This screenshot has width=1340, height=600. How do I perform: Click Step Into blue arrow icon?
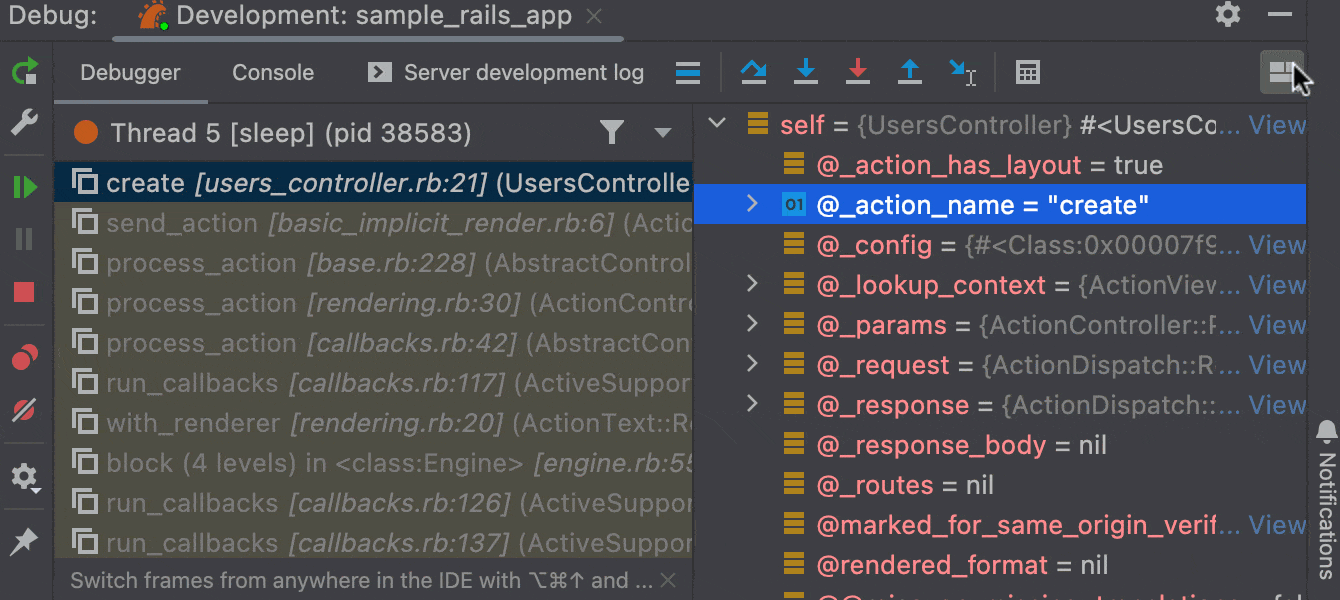(805, 72)
